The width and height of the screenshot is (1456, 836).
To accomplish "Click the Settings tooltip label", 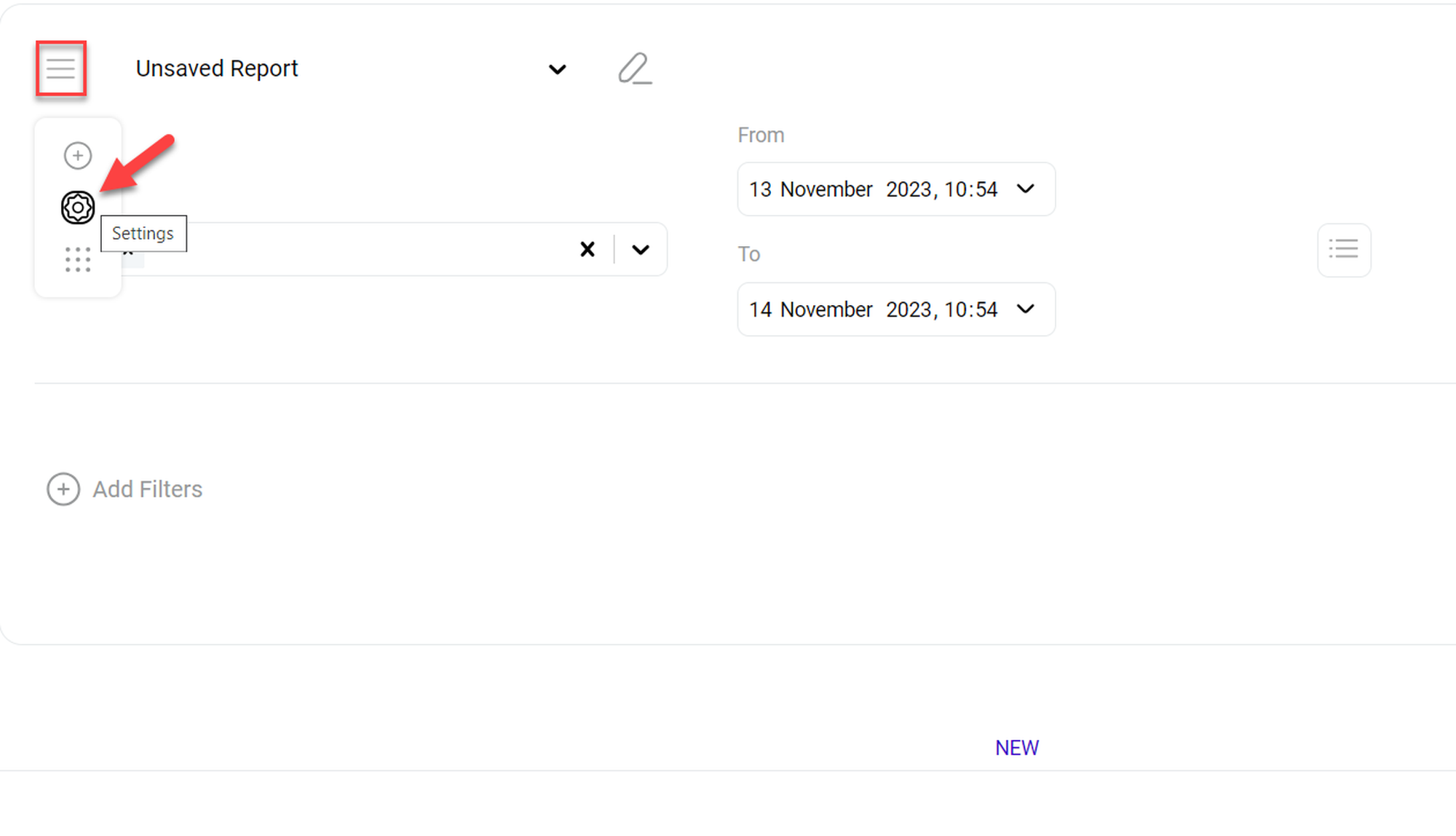I will (x=143, y=234).
